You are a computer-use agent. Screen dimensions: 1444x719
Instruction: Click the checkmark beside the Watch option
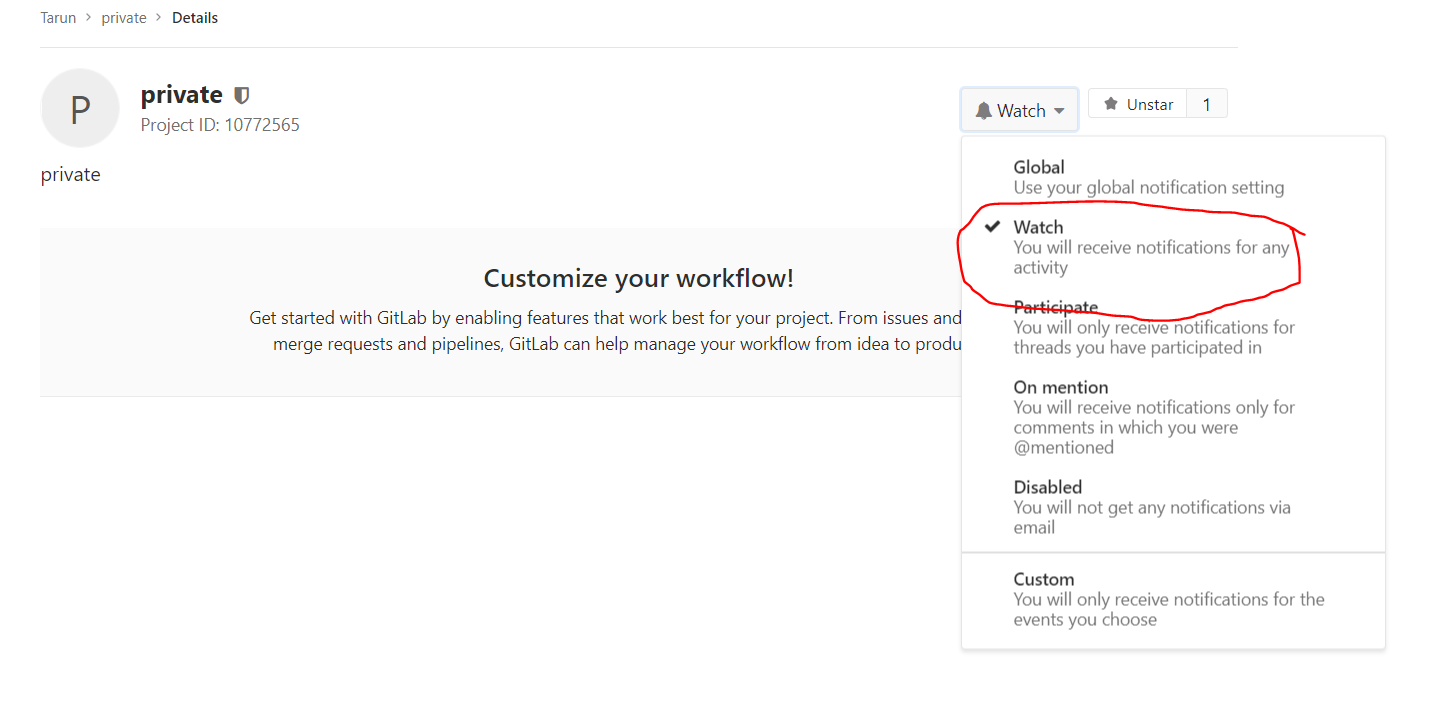coord(992,227)
